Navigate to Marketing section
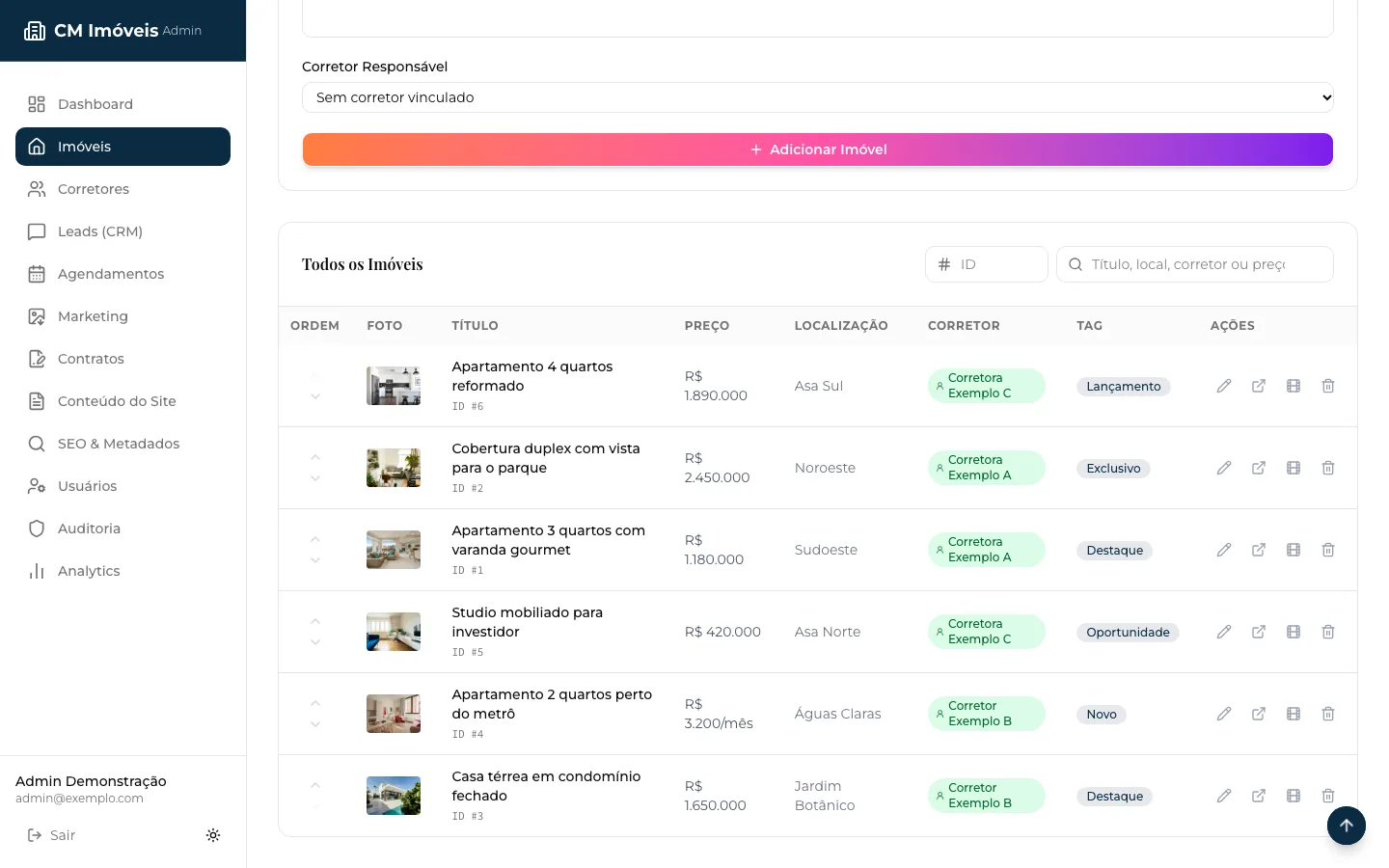The width and height of the screenshot is (1389, 868). [123, 316]
